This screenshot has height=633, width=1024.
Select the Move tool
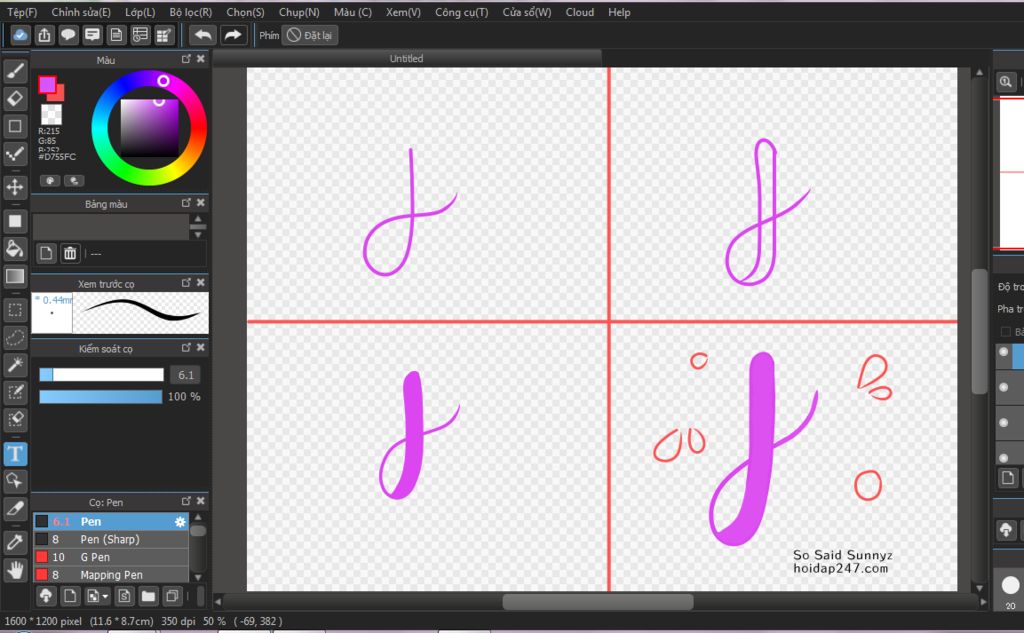(x=15, y=187)
